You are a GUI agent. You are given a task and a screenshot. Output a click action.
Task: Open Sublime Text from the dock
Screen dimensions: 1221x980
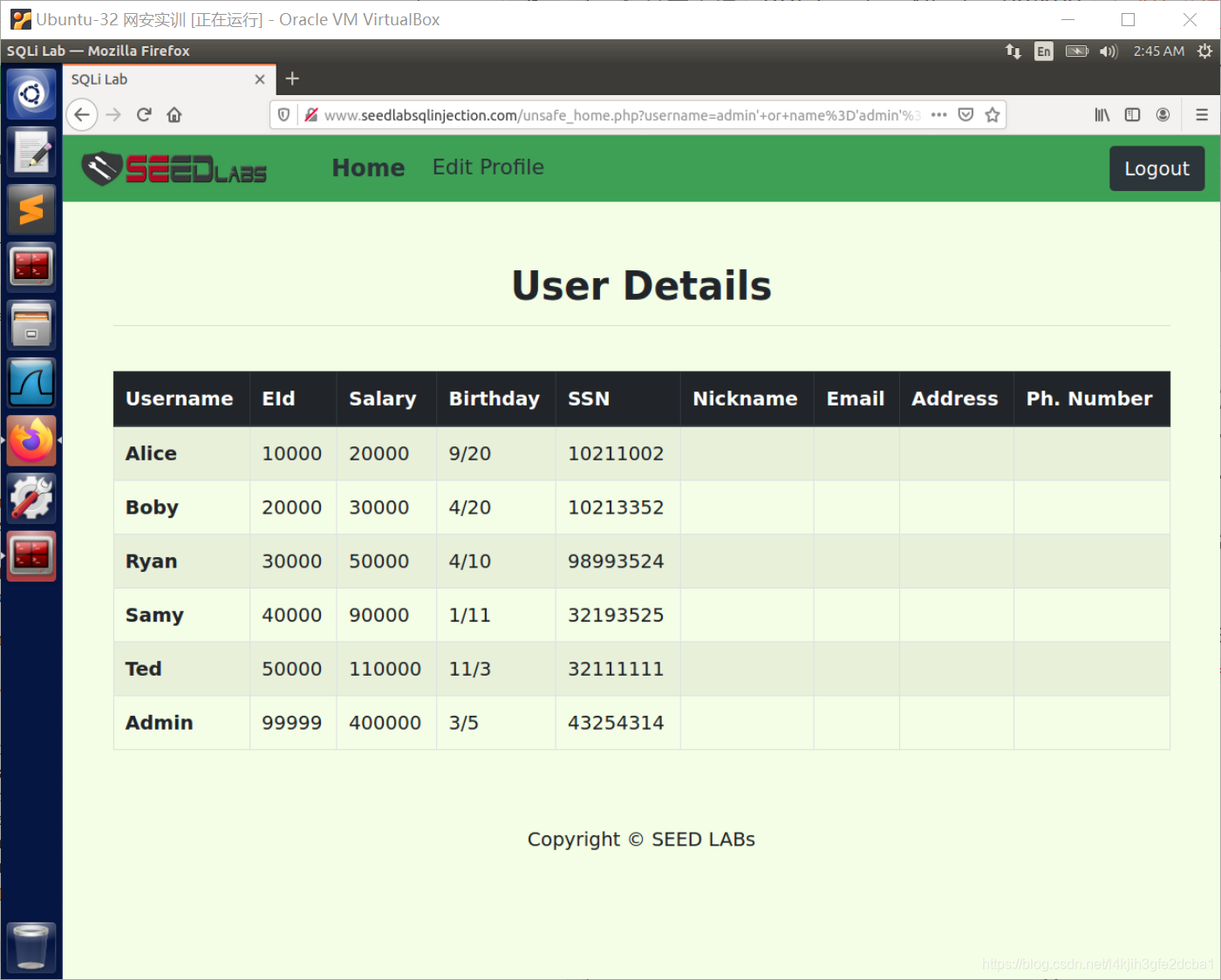pos(31,209)
